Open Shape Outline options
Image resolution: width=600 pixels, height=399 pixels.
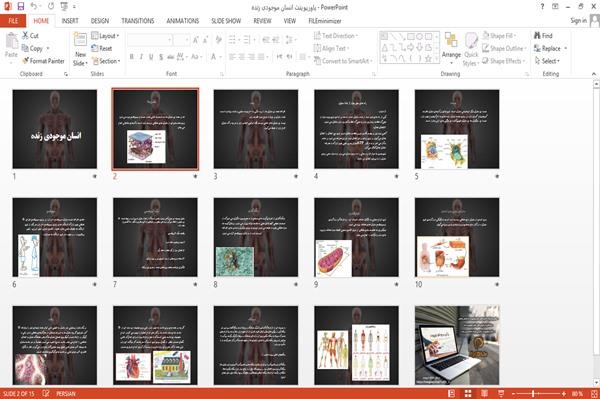(x=504, y=48)
